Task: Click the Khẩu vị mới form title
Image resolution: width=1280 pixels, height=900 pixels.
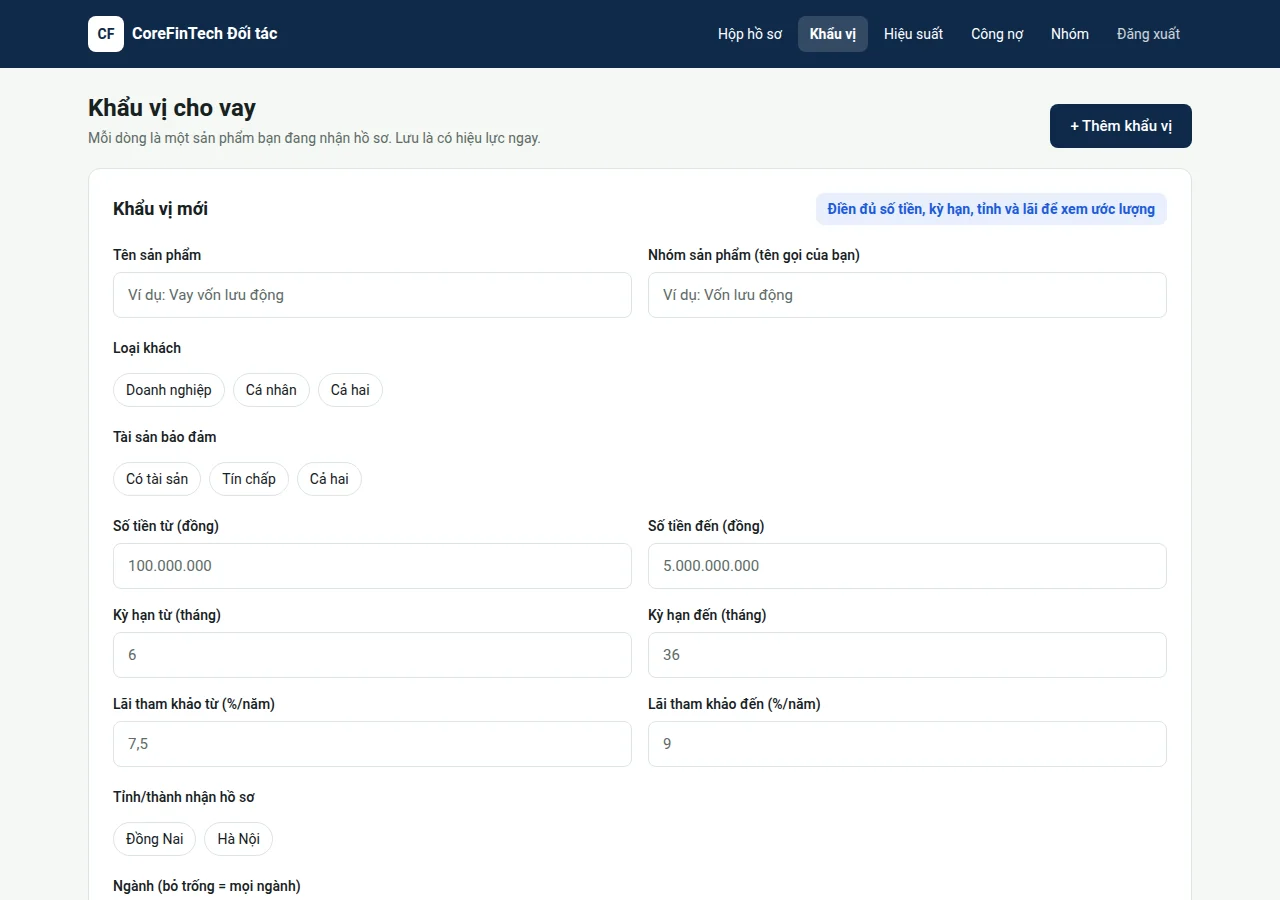Action: pos(161,209)
